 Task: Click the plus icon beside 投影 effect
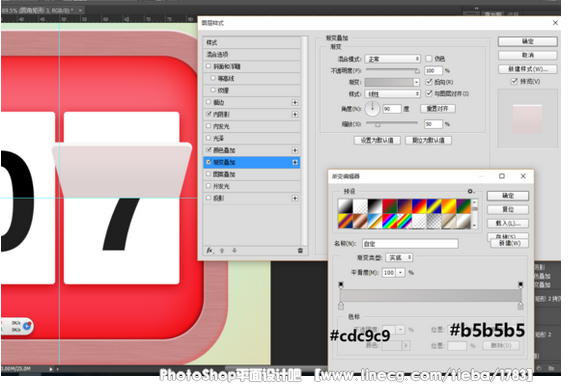(295, 198)
